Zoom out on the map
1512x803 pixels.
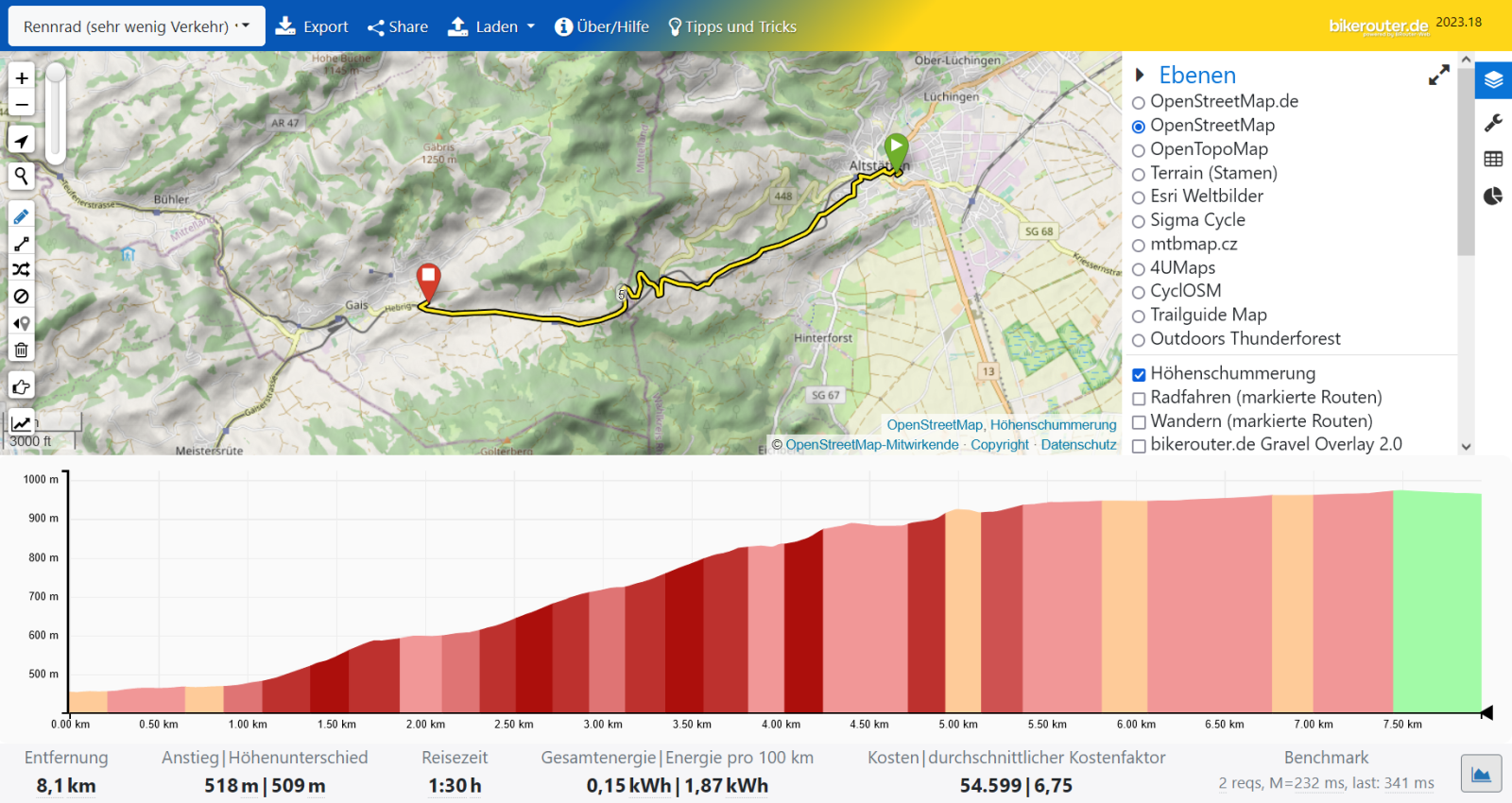tap(22, 105)
